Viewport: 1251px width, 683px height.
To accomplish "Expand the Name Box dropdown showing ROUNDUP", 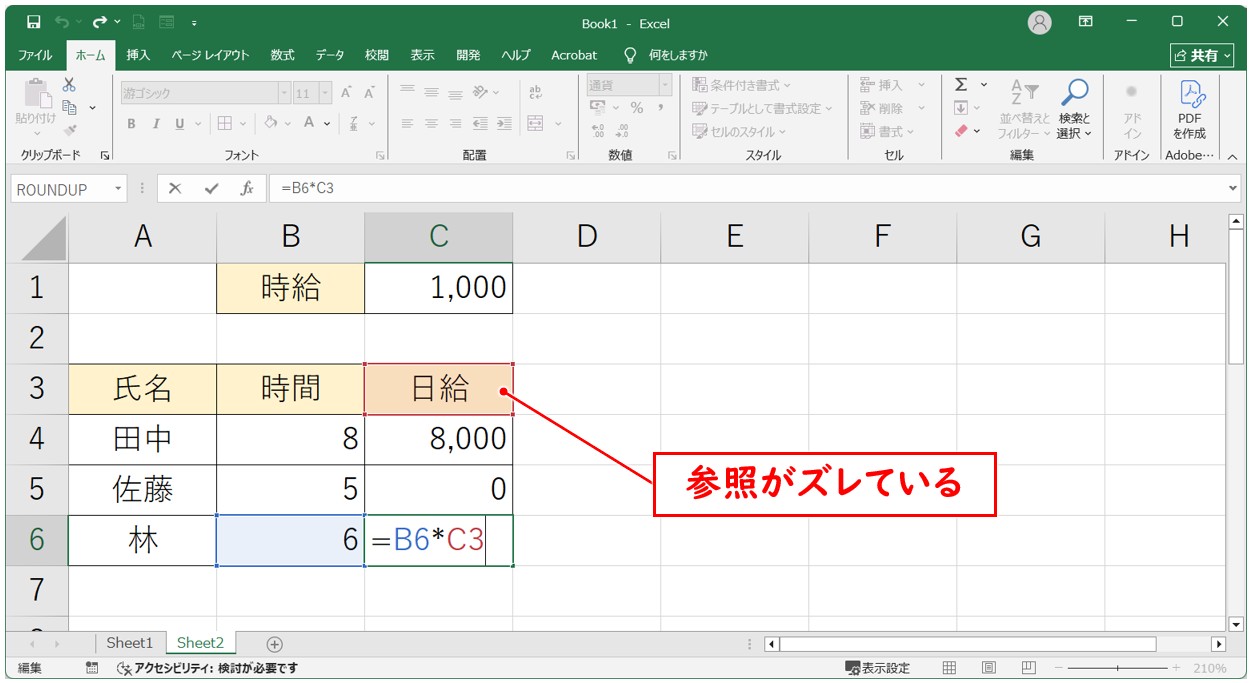I will click(118, 189).
